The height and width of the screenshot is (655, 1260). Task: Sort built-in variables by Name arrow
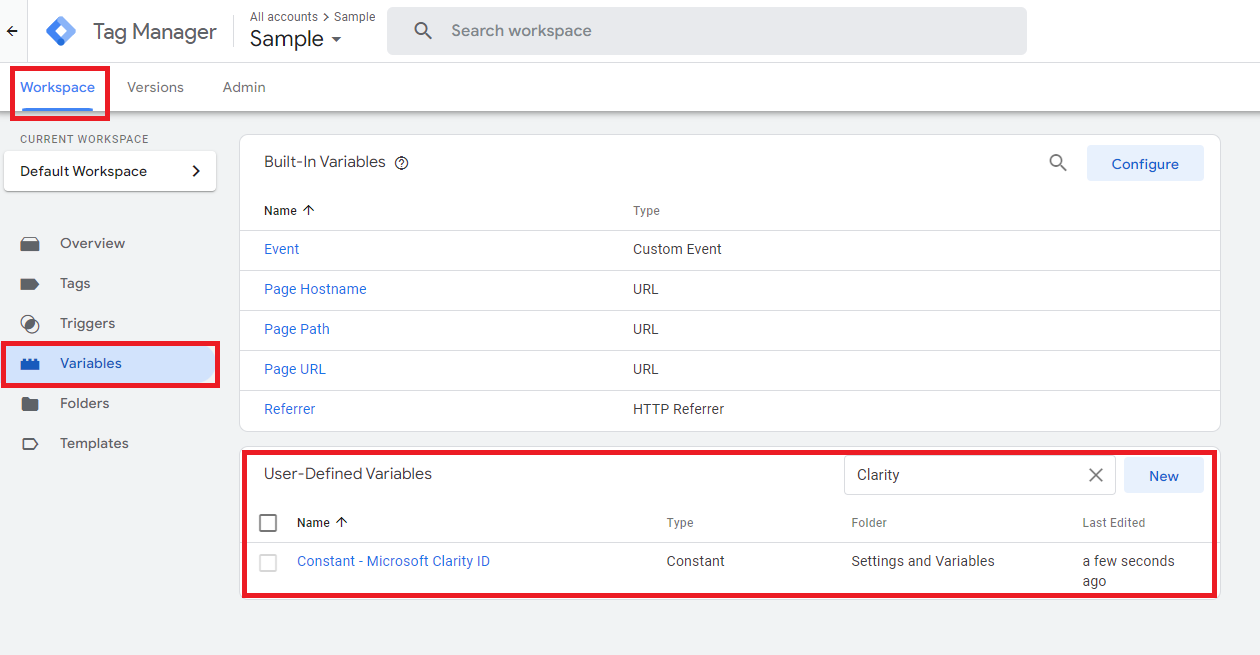309,210
